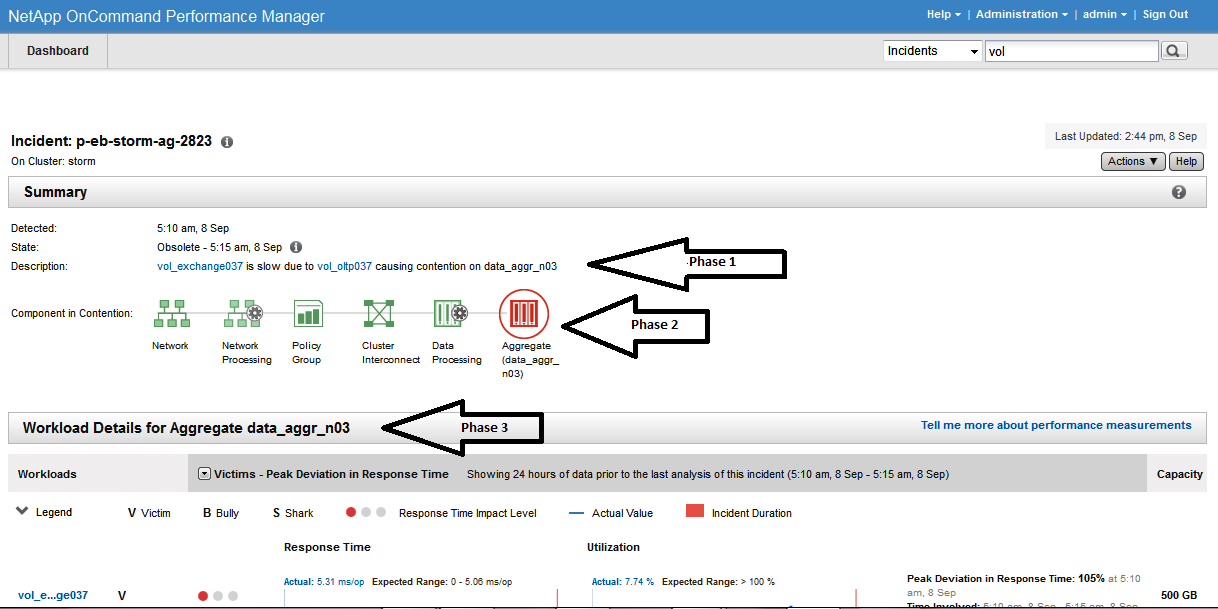Click the 'On Cluster: storm' text
Viewport: 1218px width, 609px height.
point(53,161)
